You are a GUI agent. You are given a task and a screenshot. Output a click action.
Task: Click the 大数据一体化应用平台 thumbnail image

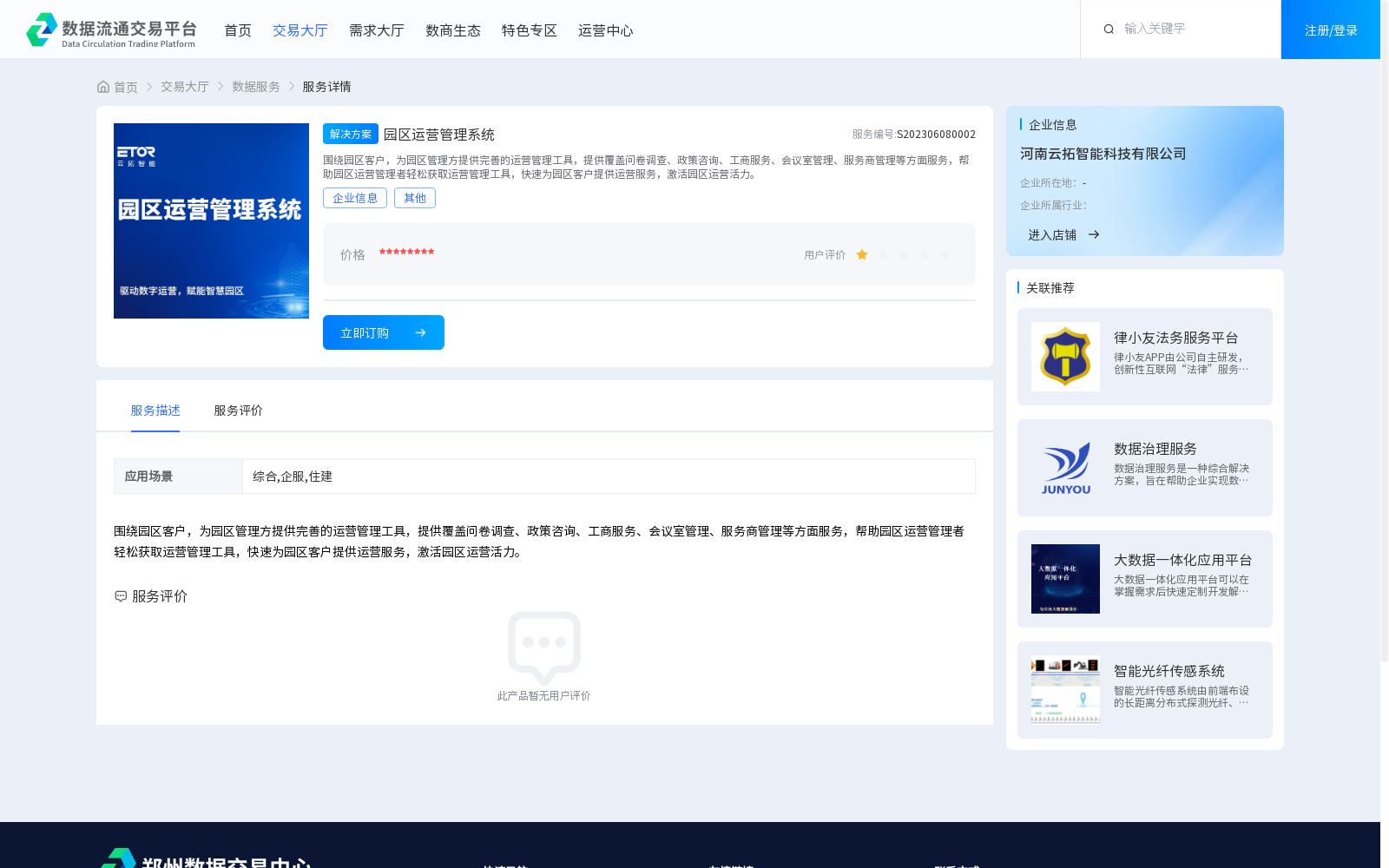point(1065,579)
